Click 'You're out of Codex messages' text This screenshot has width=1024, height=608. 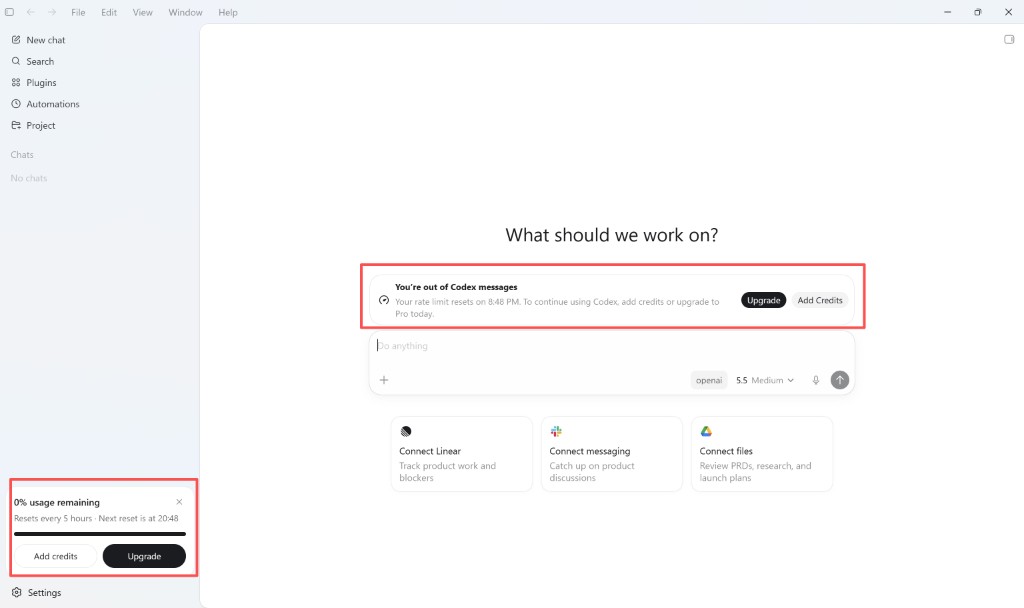(x=456, y=287)
